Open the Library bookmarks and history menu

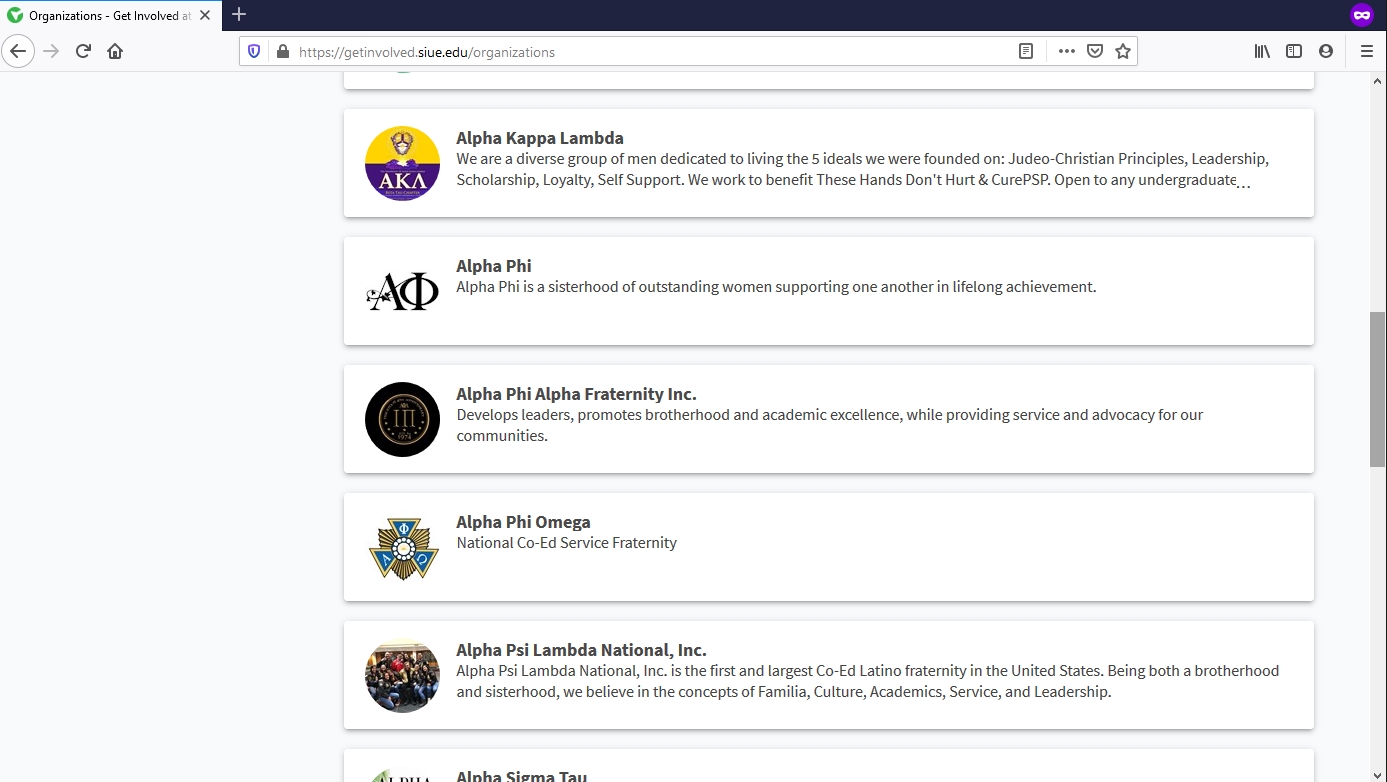(1262, 51)
